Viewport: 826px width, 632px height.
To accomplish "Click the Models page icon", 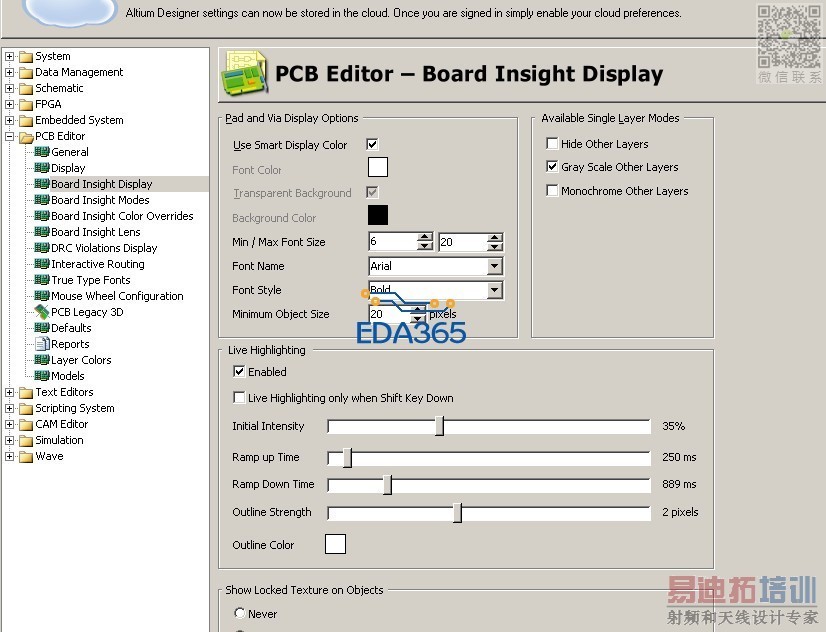I will [x=42, y=376].
